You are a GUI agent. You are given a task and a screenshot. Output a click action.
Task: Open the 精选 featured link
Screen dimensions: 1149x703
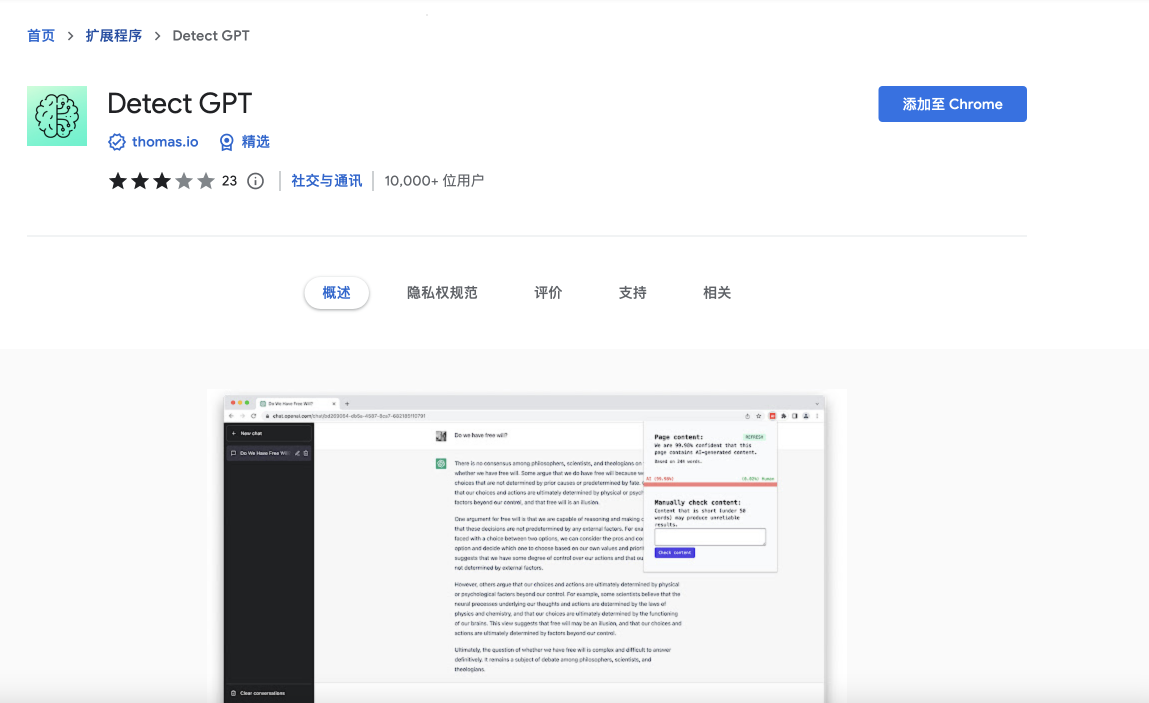[256, 142]
